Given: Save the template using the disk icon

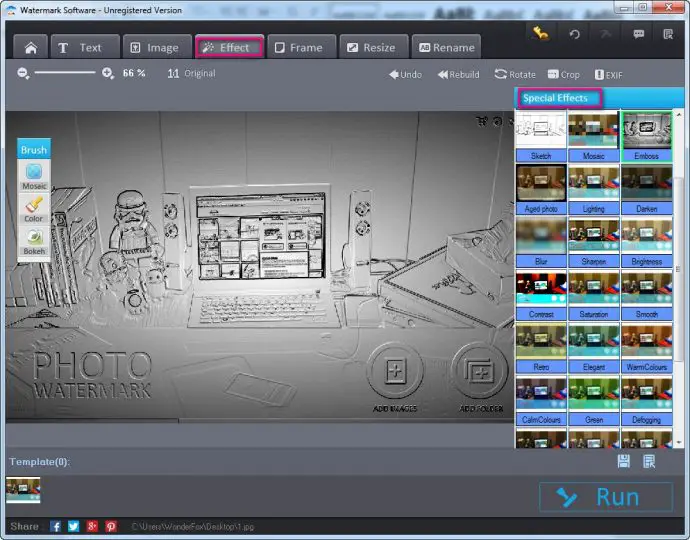Looking at the screenshot, I should 623,461.
